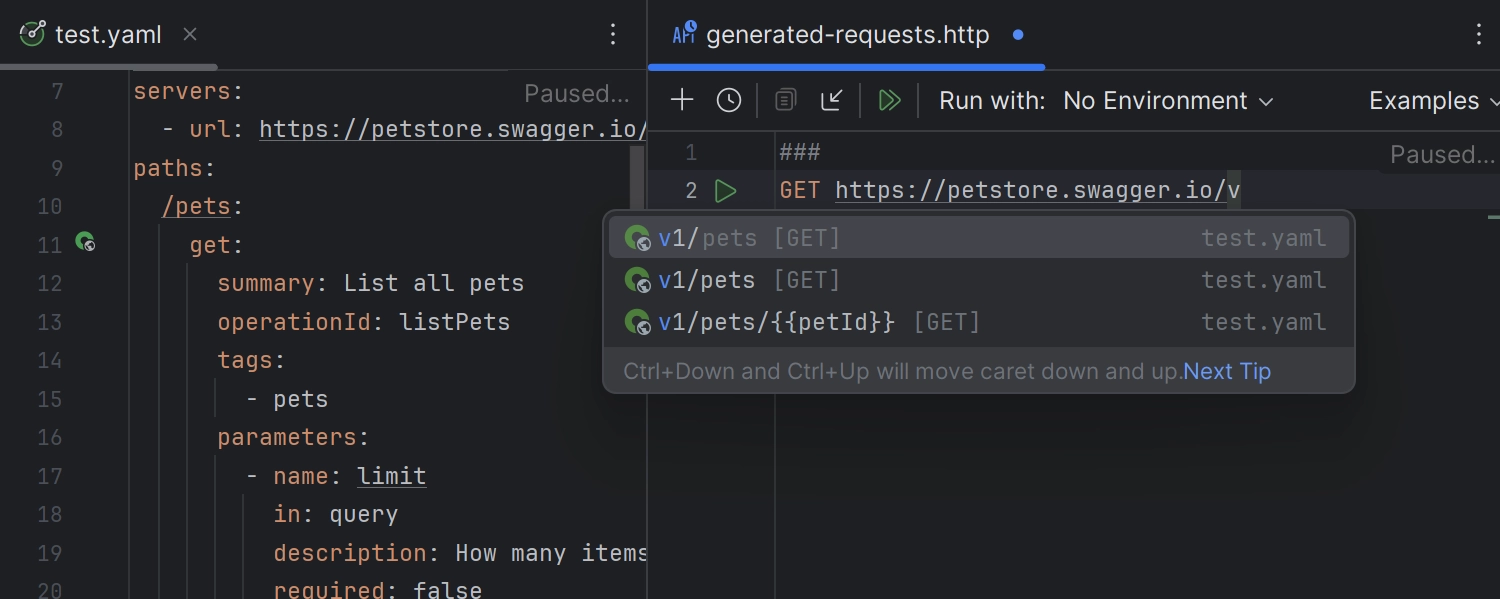Screen dimensions: 1500x599
Task: Click the GET method keyword
Action: click(800, 190)
